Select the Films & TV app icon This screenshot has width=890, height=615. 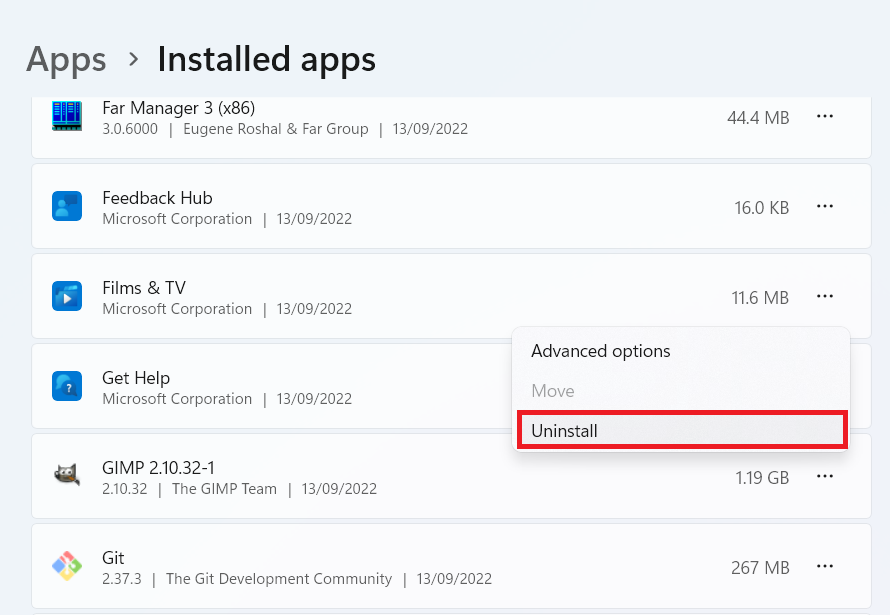[67, 297]
